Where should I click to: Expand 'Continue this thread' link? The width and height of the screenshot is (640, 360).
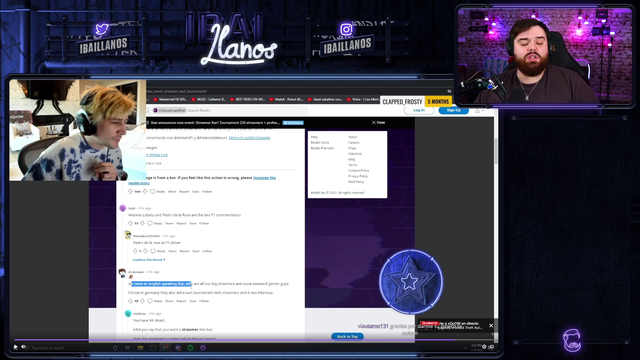click(149, 260)
